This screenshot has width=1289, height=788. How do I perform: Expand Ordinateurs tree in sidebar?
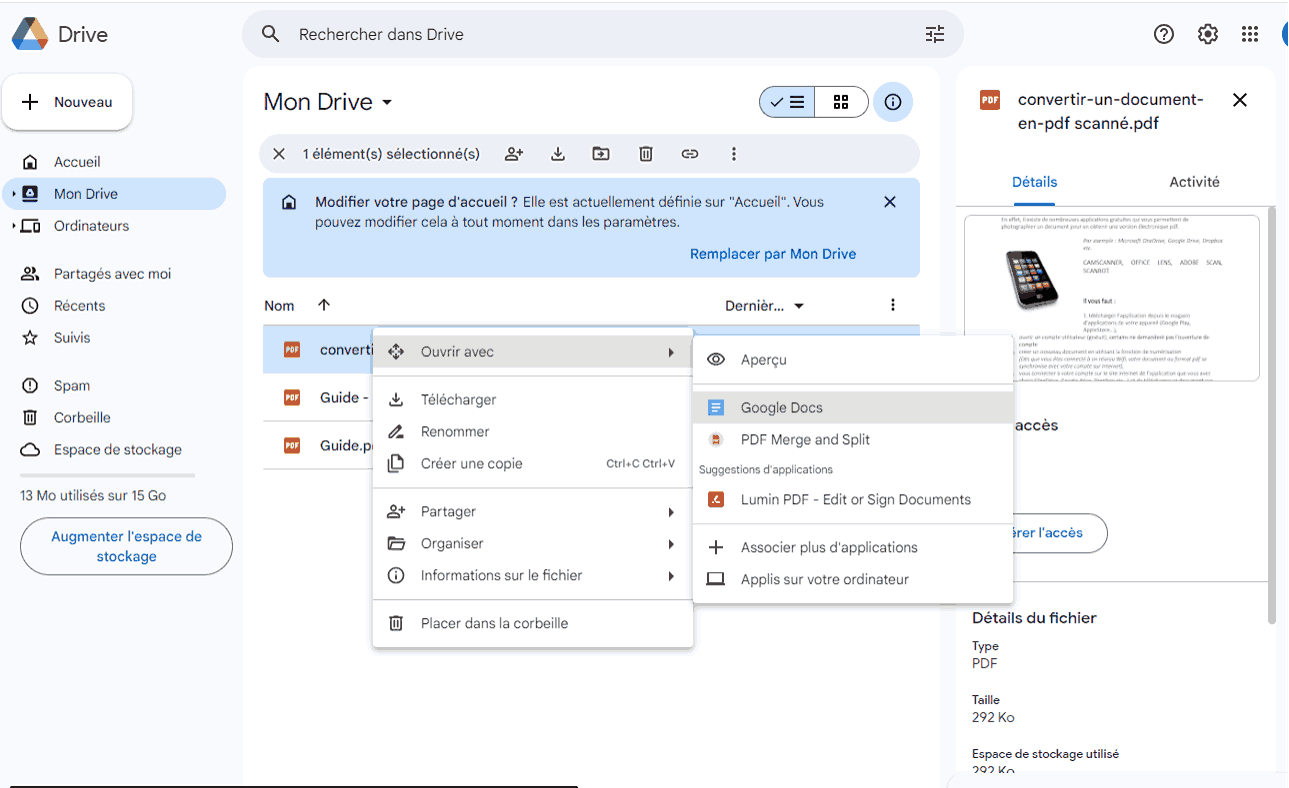click(13, 226)
